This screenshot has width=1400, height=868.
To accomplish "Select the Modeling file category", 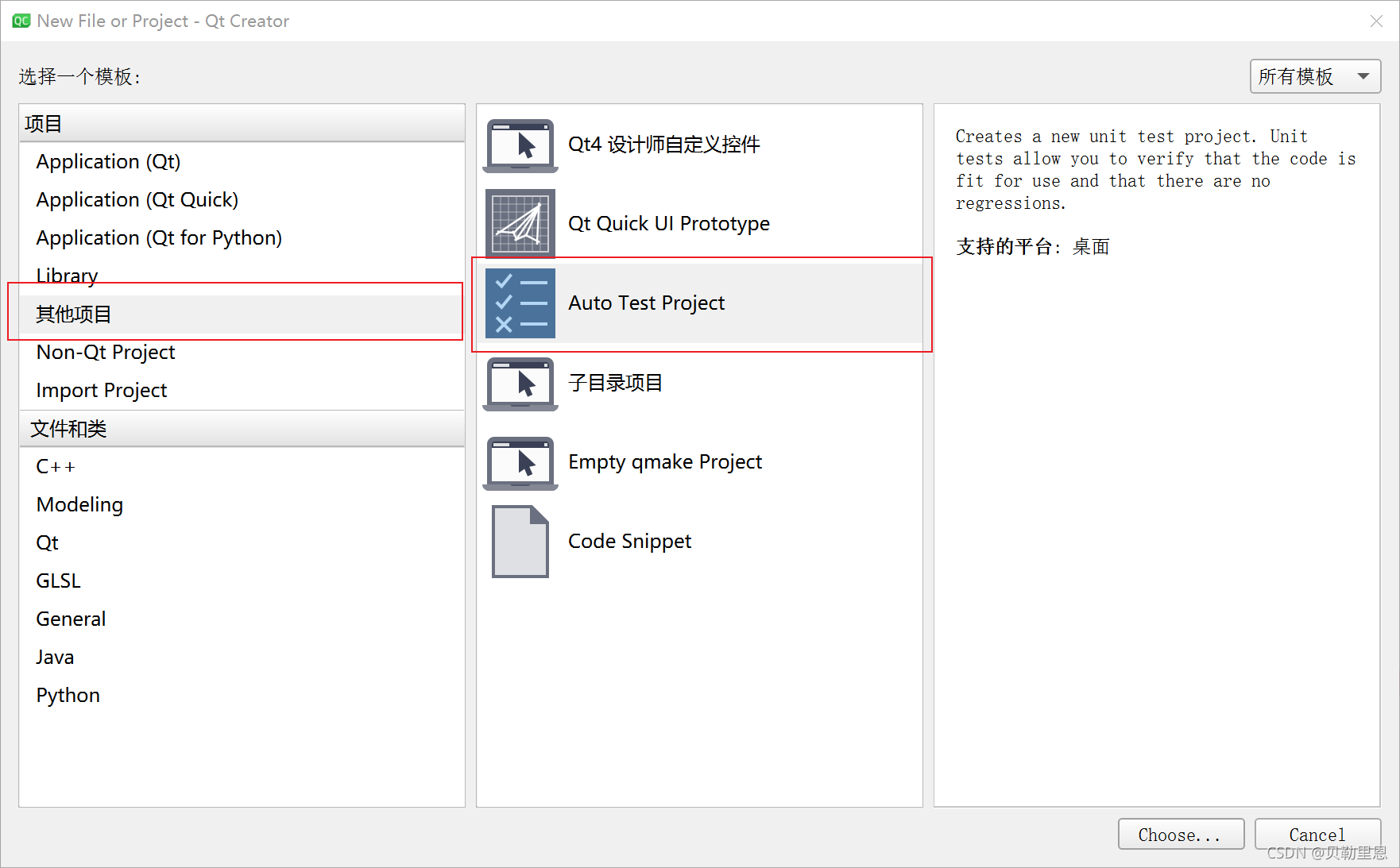I will click(x=242, y=504).
